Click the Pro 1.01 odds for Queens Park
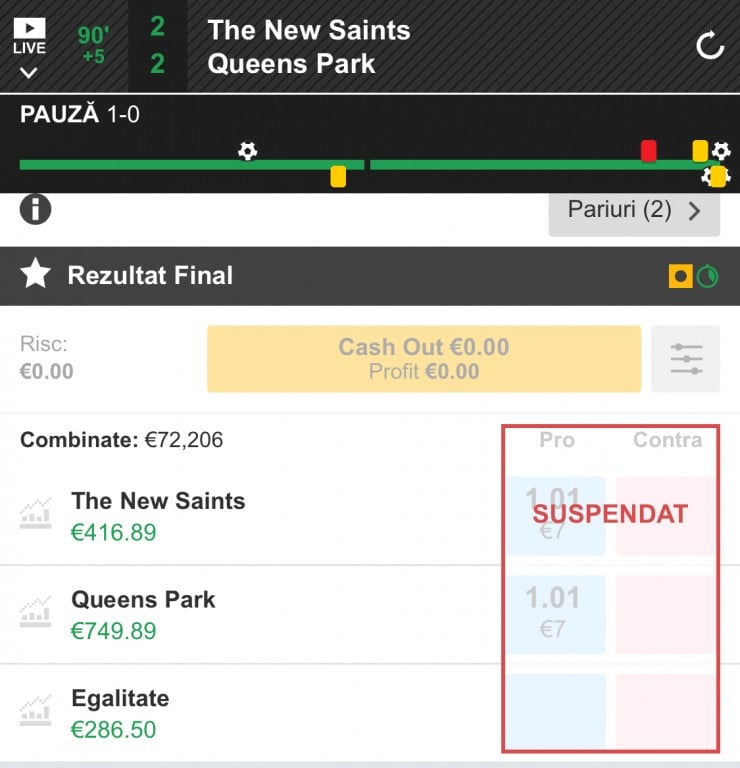This screenshot has width=740, height=768. click(555, 614)
